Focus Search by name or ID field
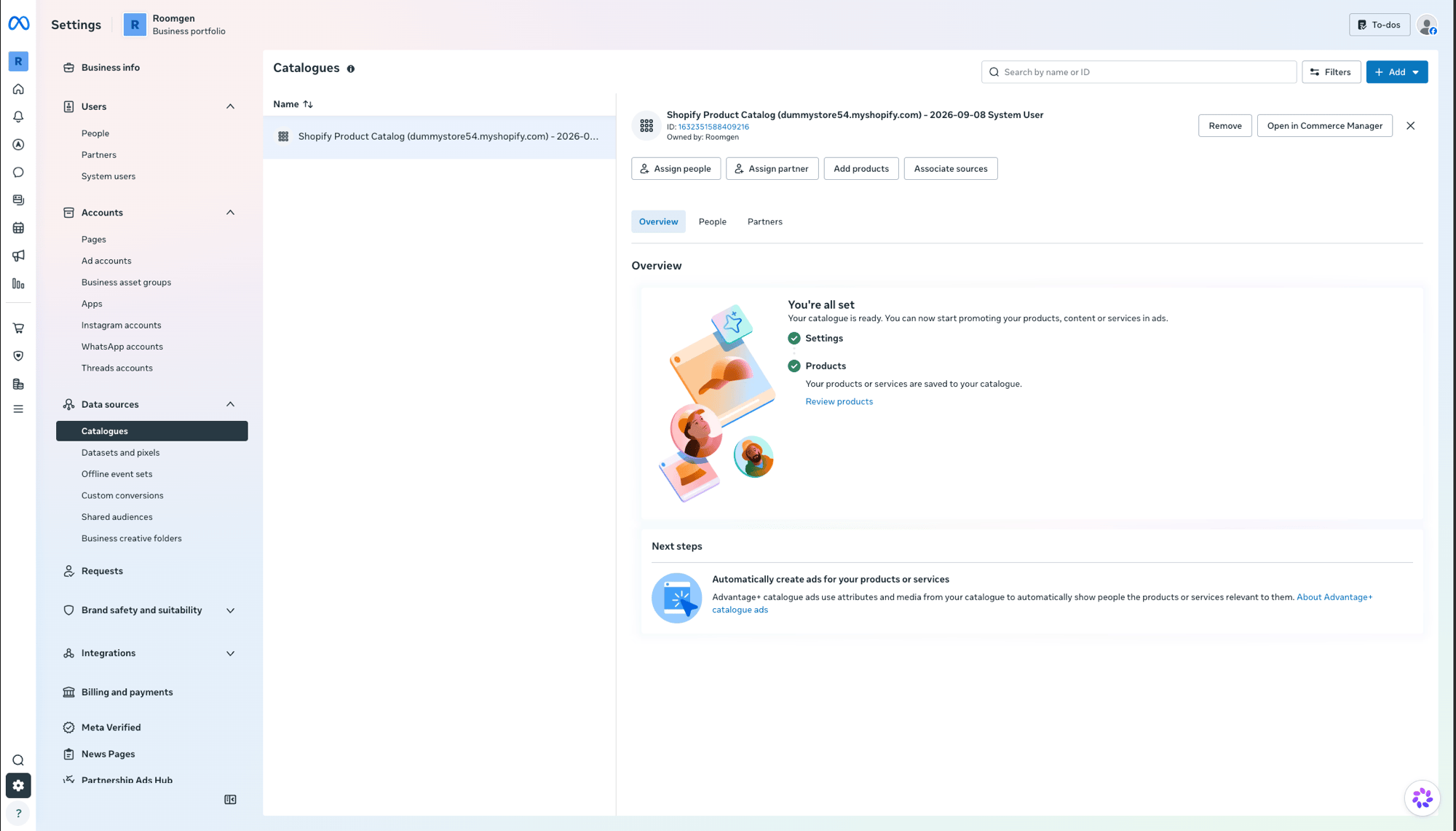The height and width of the screenshot is (831, 1456). pos(1139,72)
